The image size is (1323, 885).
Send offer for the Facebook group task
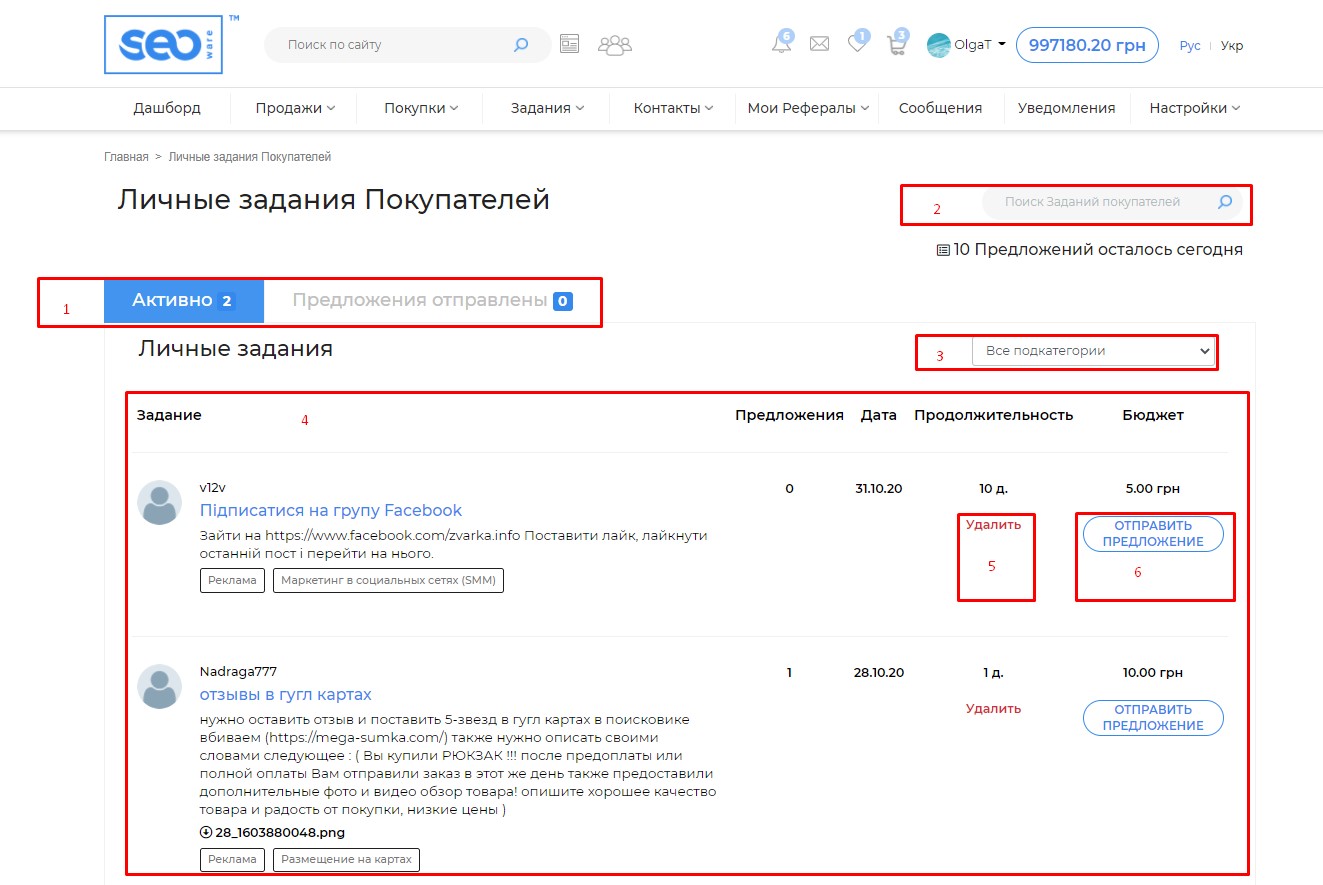1153,534
